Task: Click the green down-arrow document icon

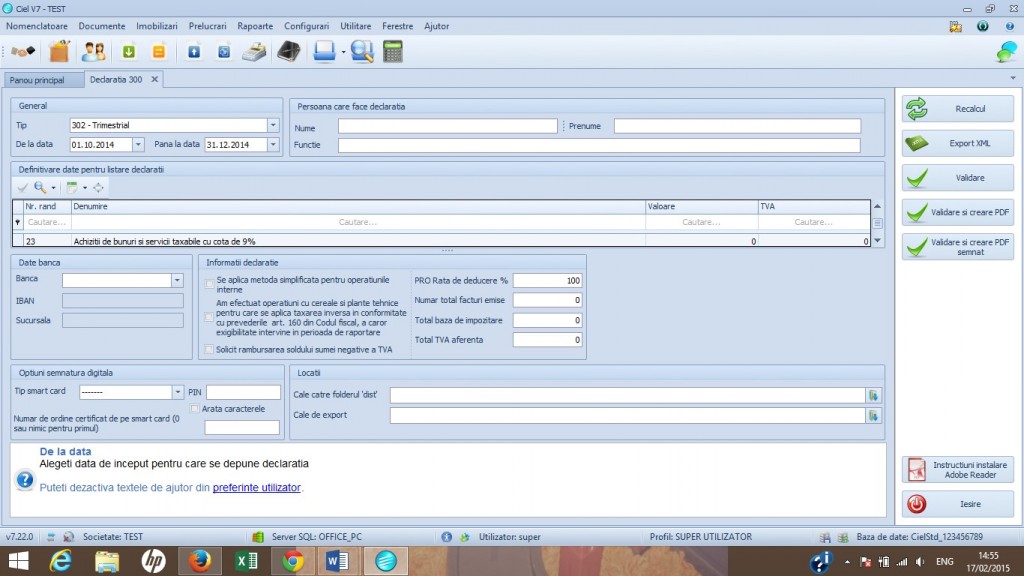Action: tap(129, 51)
